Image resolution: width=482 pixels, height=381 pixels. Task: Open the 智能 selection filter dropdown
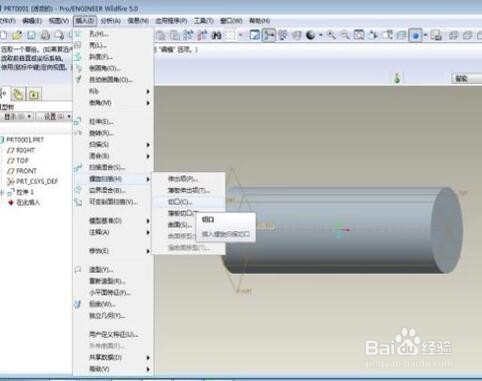467,79
